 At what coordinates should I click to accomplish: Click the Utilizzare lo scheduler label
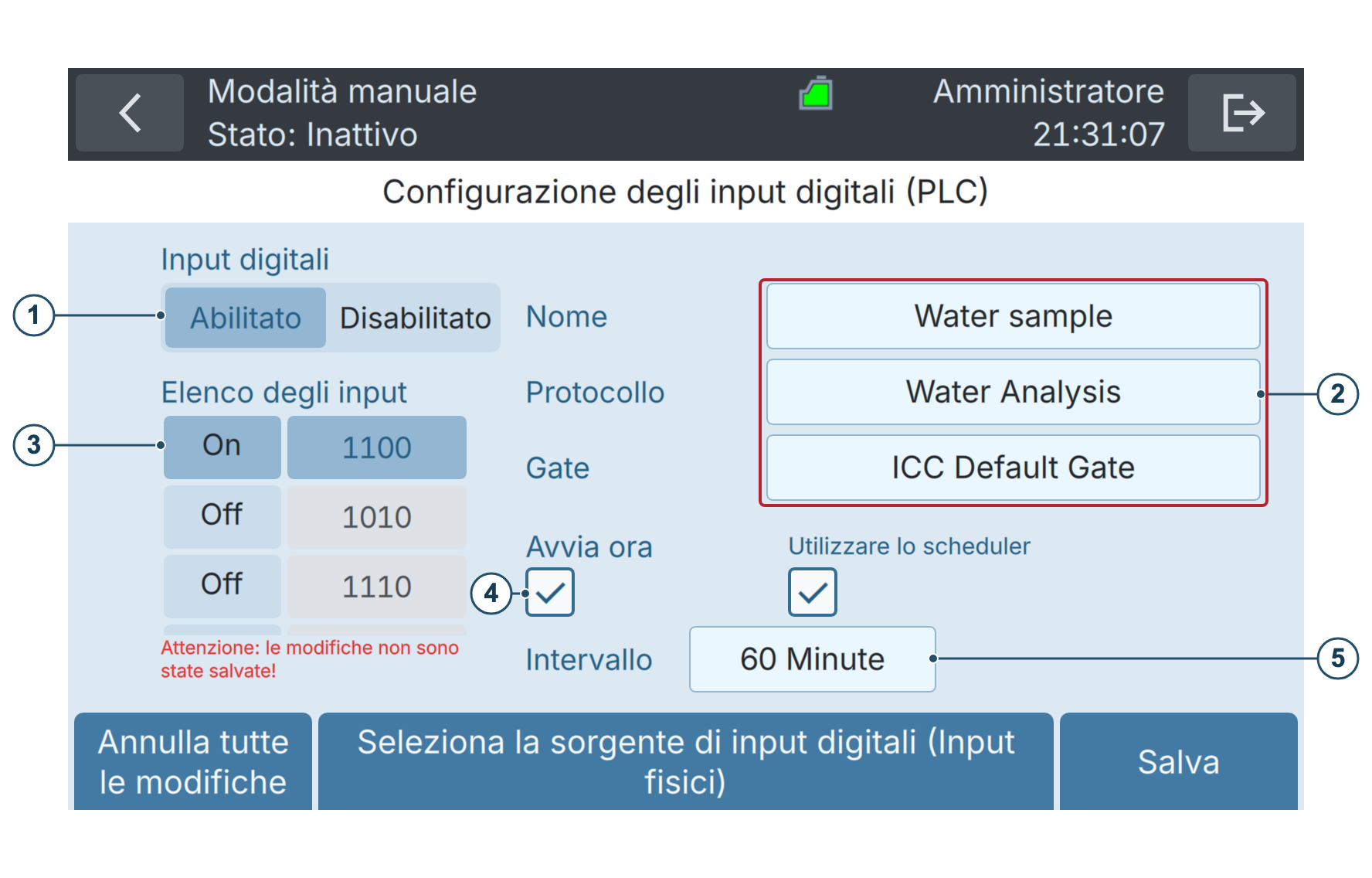pyautogui.click(x=909, y=546)
